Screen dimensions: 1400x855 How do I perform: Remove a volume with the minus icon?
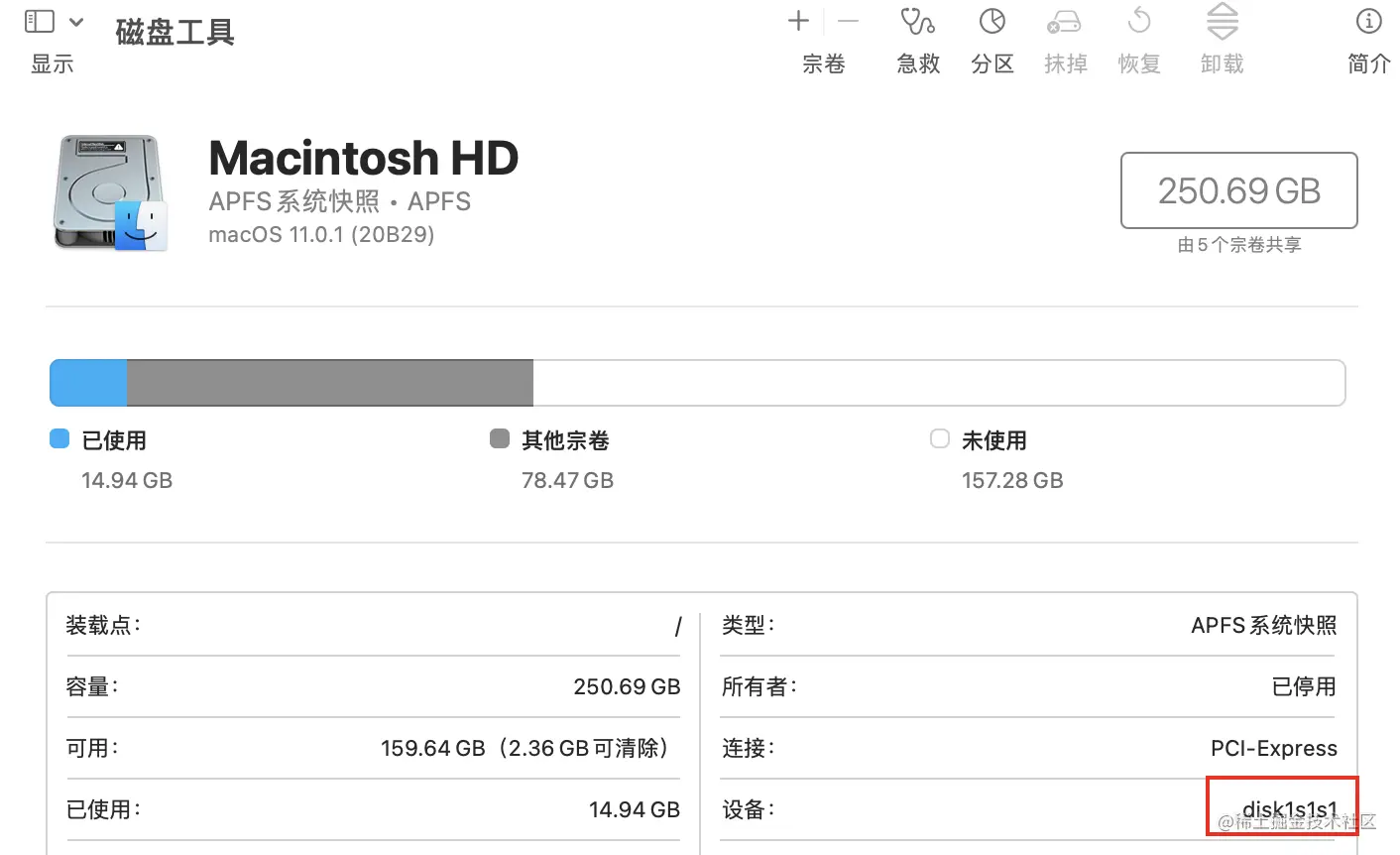coord(848,21)
